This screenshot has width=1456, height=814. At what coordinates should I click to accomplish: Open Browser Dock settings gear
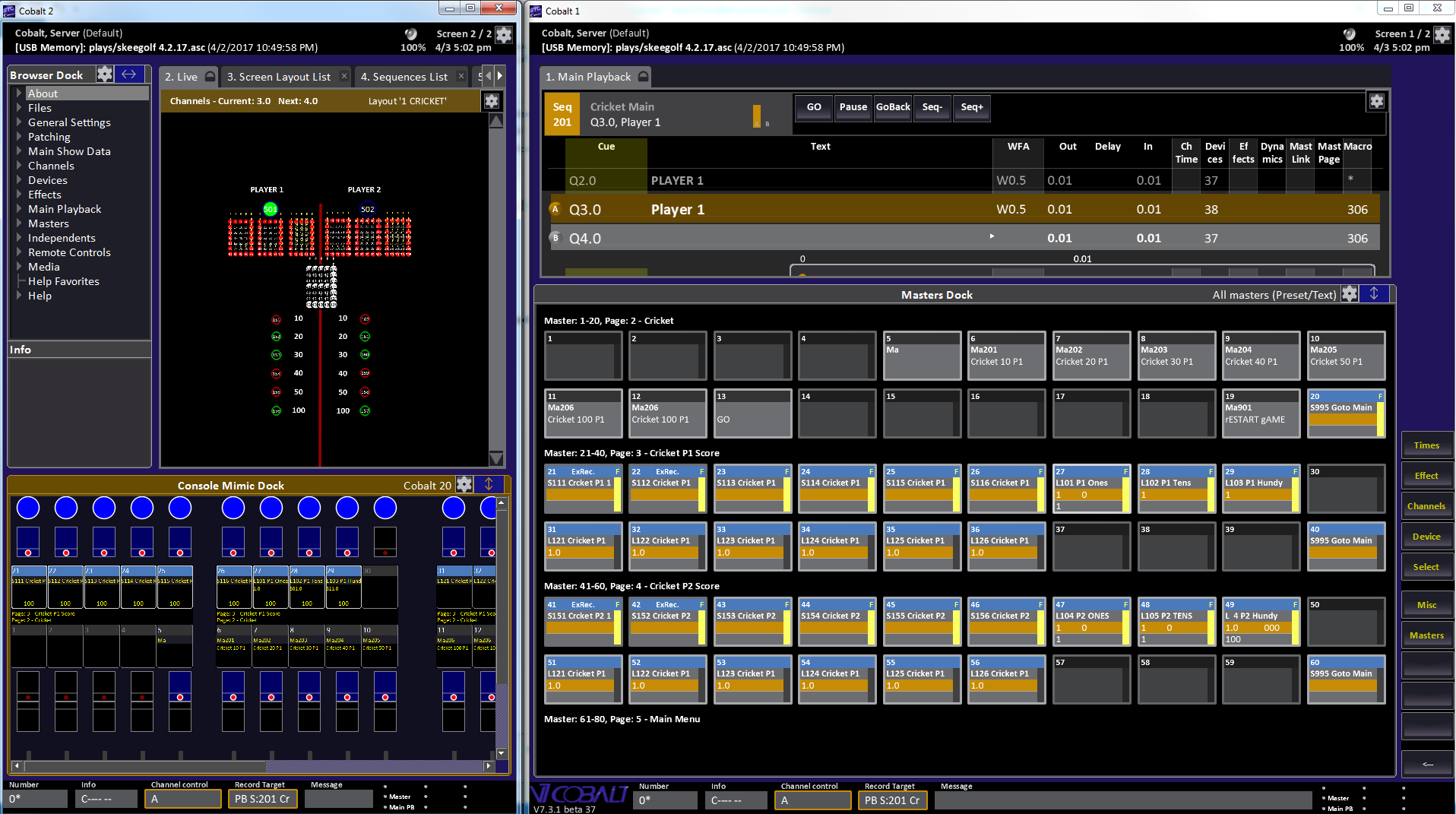105,74
